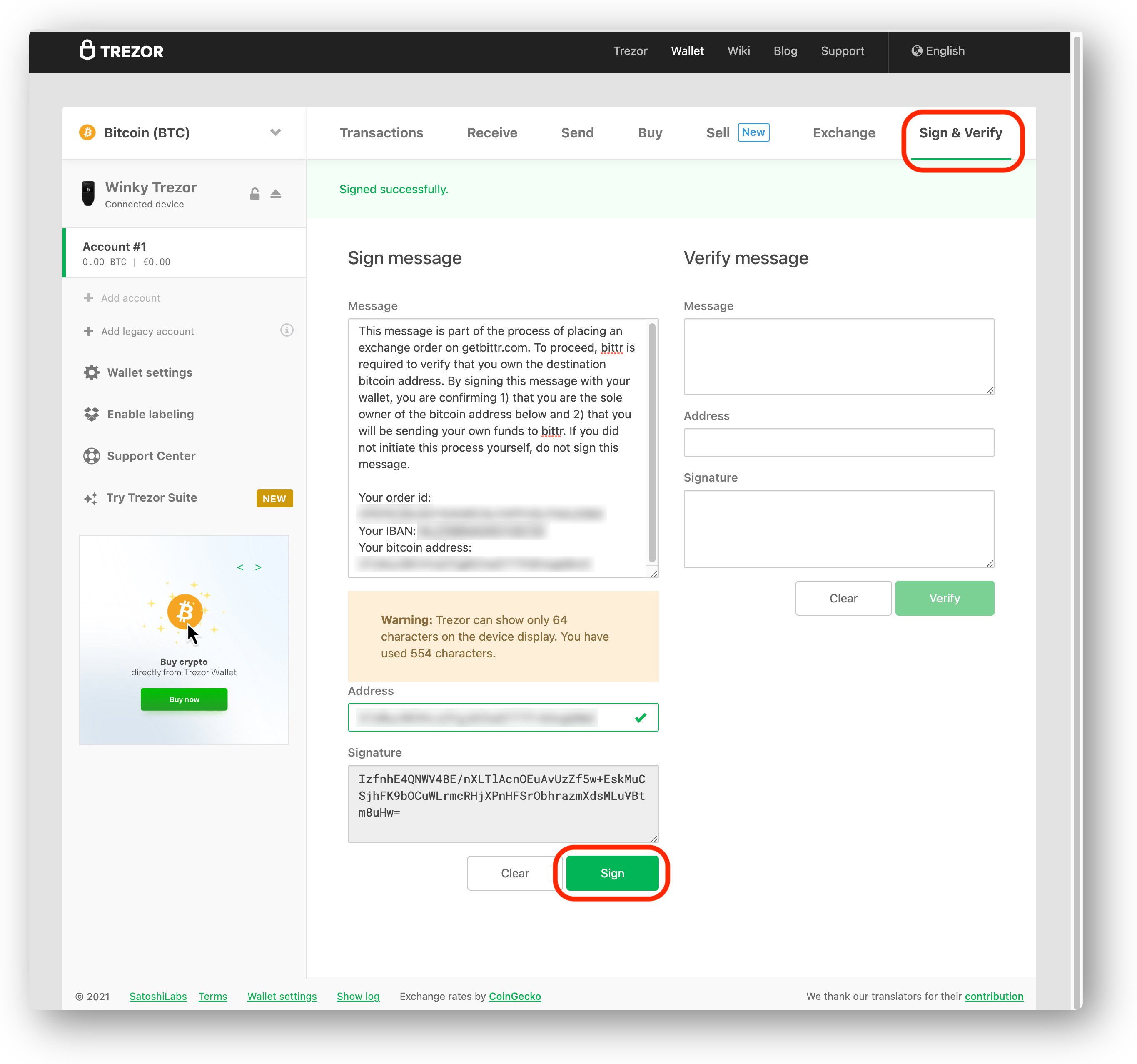Click the Verify Address input field

pyautogui.click(x=839, y=442)
